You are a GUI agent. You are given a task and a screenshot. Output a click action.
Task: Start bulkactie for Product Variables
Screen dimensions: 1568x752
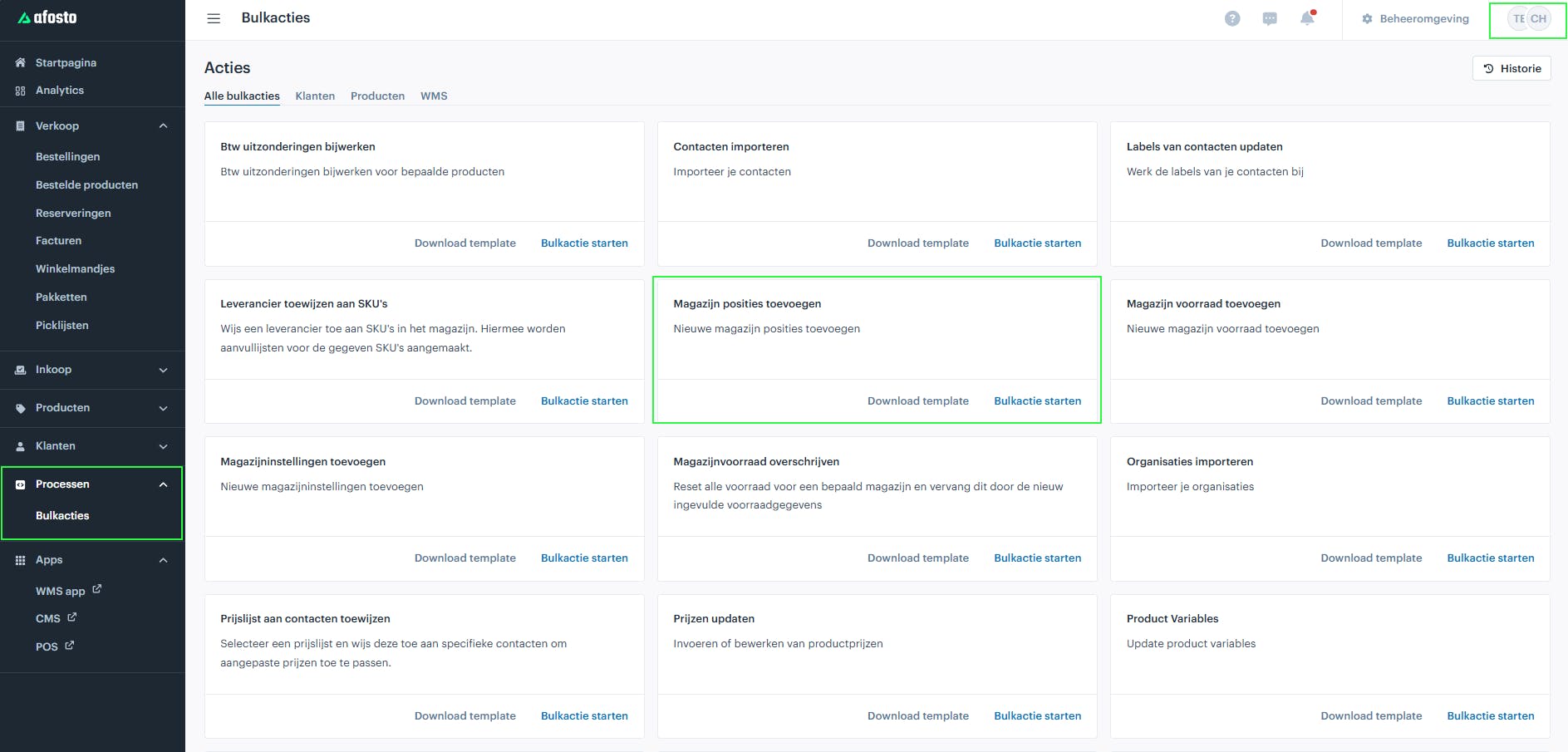tap(1491, 716)
